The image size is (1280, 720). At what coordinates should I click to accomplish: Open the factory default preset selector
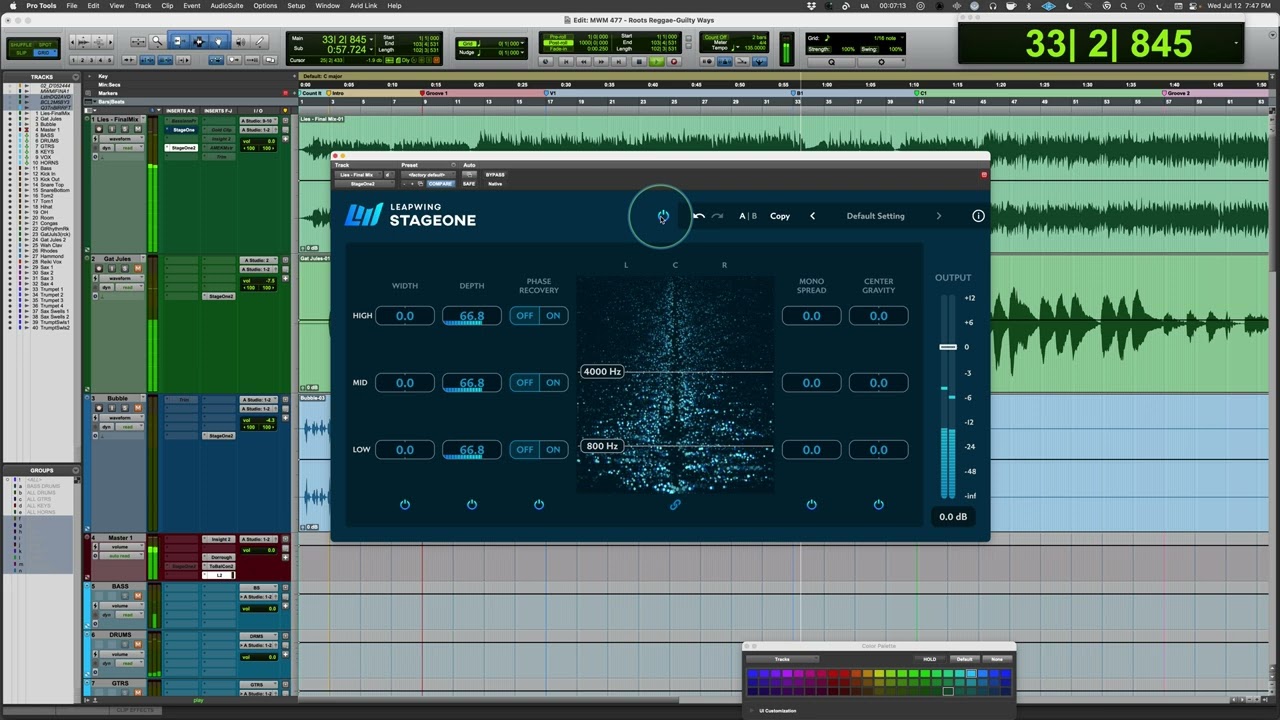click(429, 175)
